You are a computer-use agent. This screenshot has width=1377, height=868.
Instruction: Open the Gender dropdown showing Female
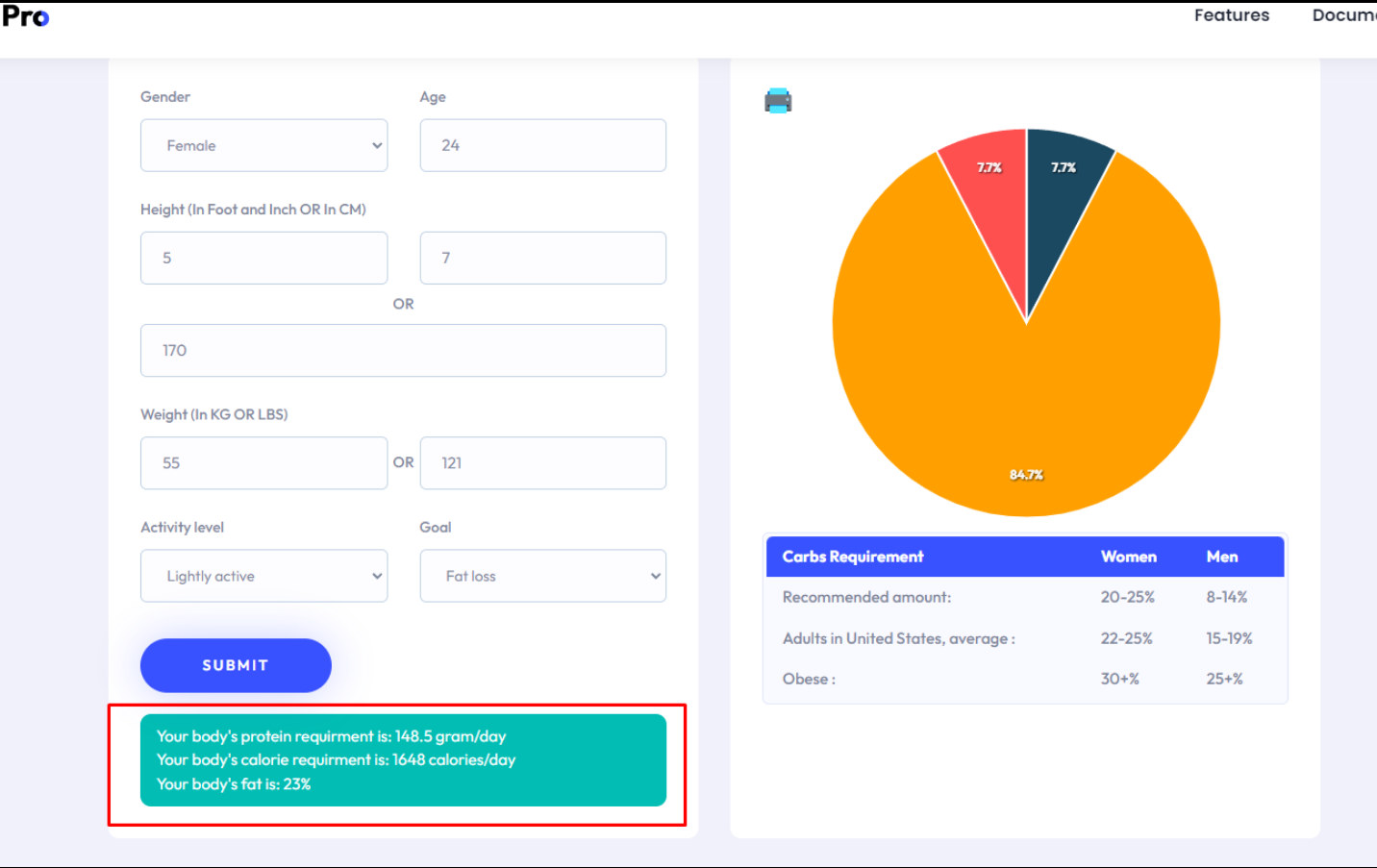click(263, 145)
